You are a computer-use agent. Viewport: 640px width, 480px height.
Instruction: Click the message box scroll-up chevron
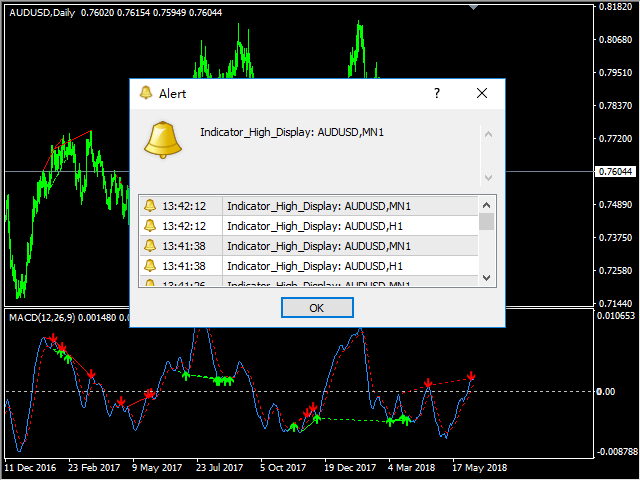488,134
